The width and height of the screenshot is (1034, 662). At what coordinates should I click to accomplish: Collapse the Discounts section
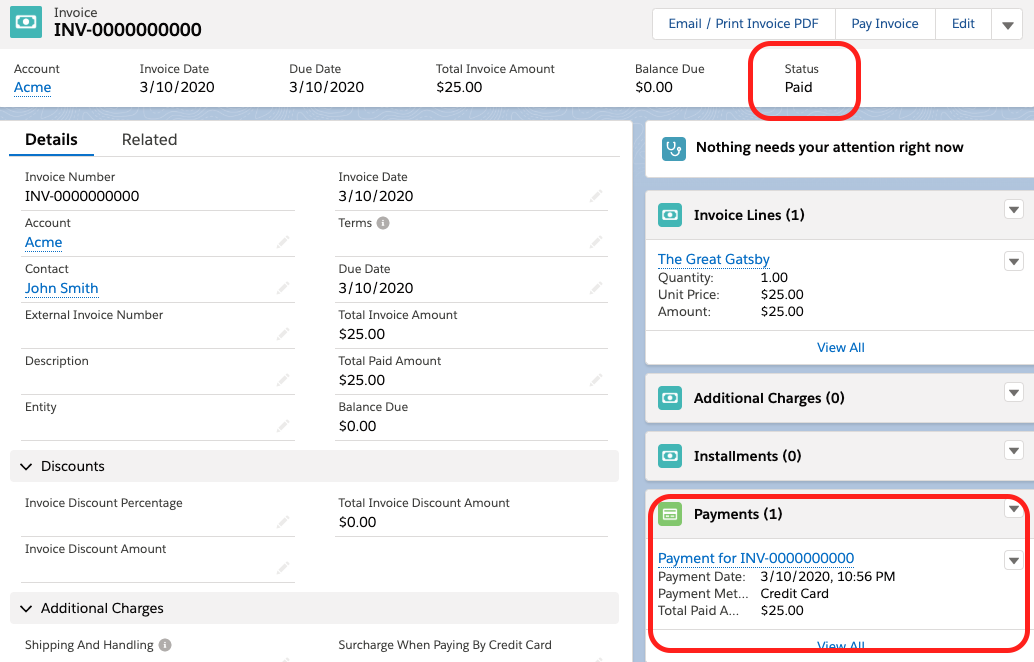[25, 467]
